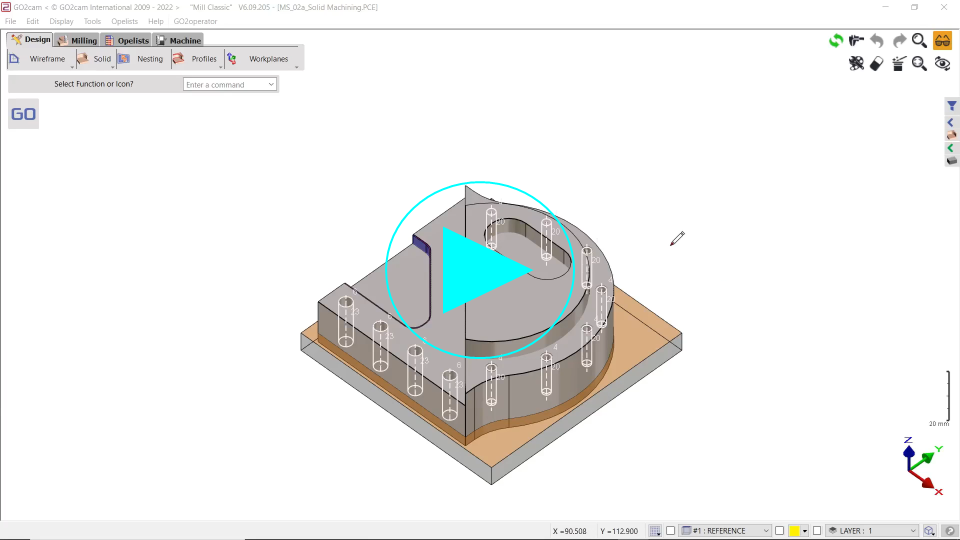This screenshot has height=540, width=960.
Task: Select the caliper measure tool
Action: tap(856, 41)
